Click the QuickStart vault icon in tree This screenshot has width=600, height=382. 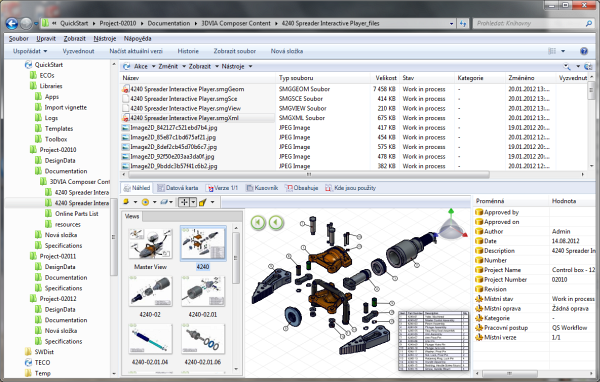tap(28, 65)
